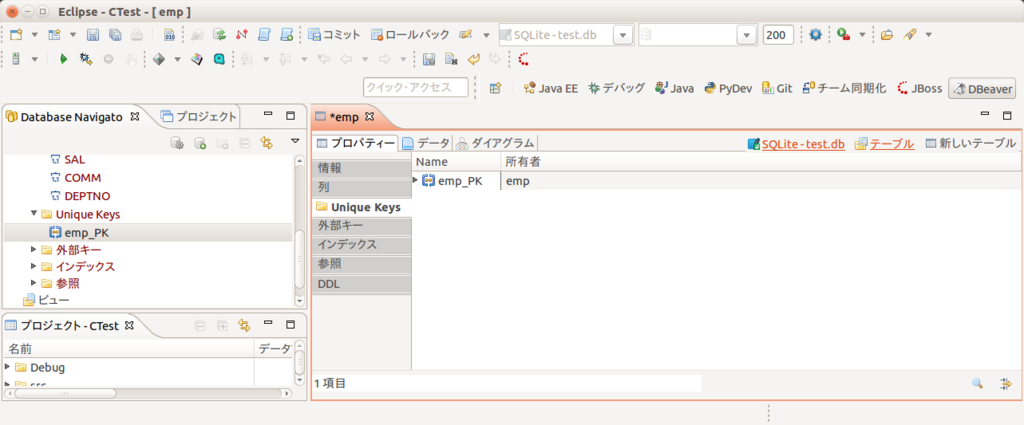Select the プロパティー tab in emp editor
Viewport: 1024px width, 425px height.
coord(355,143)
